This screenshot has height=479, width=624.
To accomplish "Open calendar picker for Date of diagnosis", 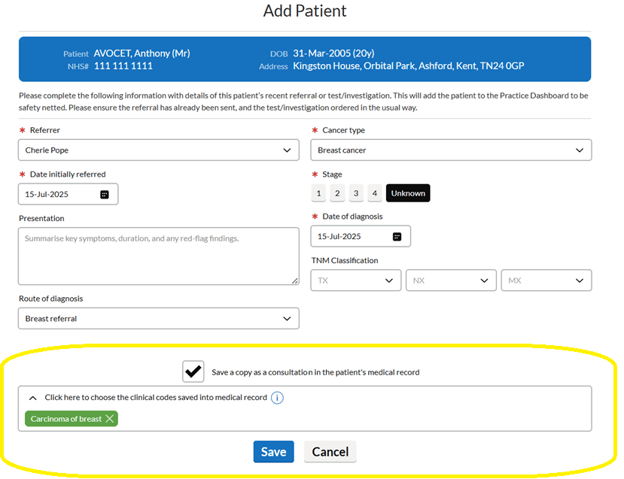I will 397,237.
